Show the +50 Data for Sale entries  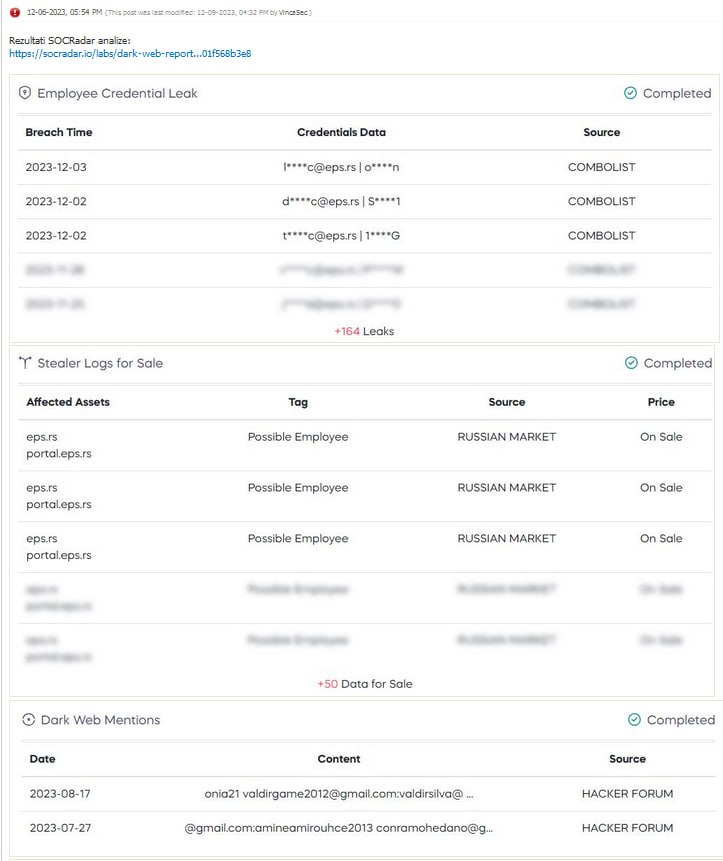[x=364, y=684]
